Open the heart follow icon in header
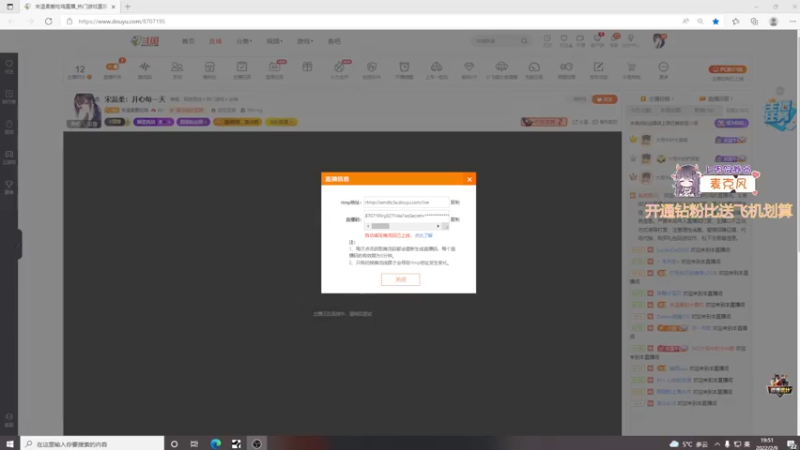Screen dimensions: 800x450 click(x=564, y=39)
